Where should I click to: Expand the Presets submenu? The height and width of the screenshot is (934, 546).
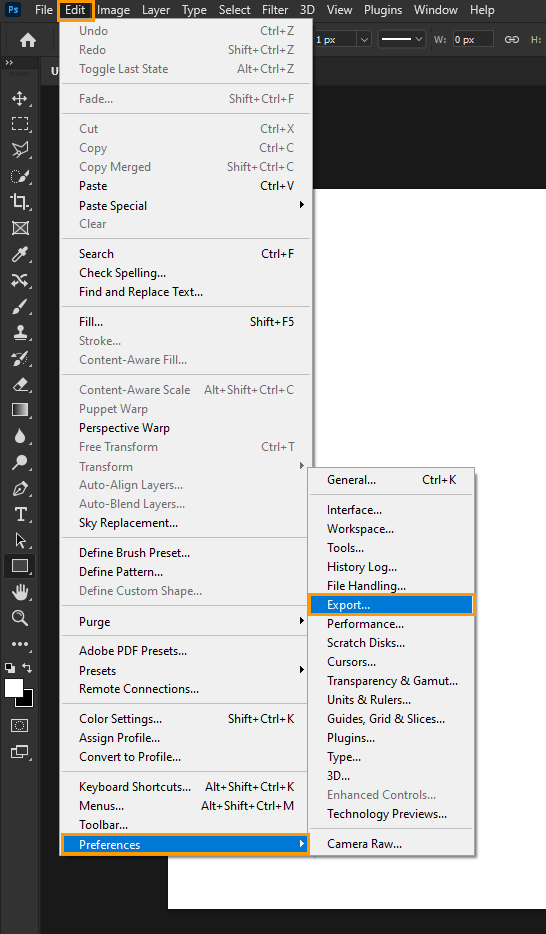coord(186,670)
